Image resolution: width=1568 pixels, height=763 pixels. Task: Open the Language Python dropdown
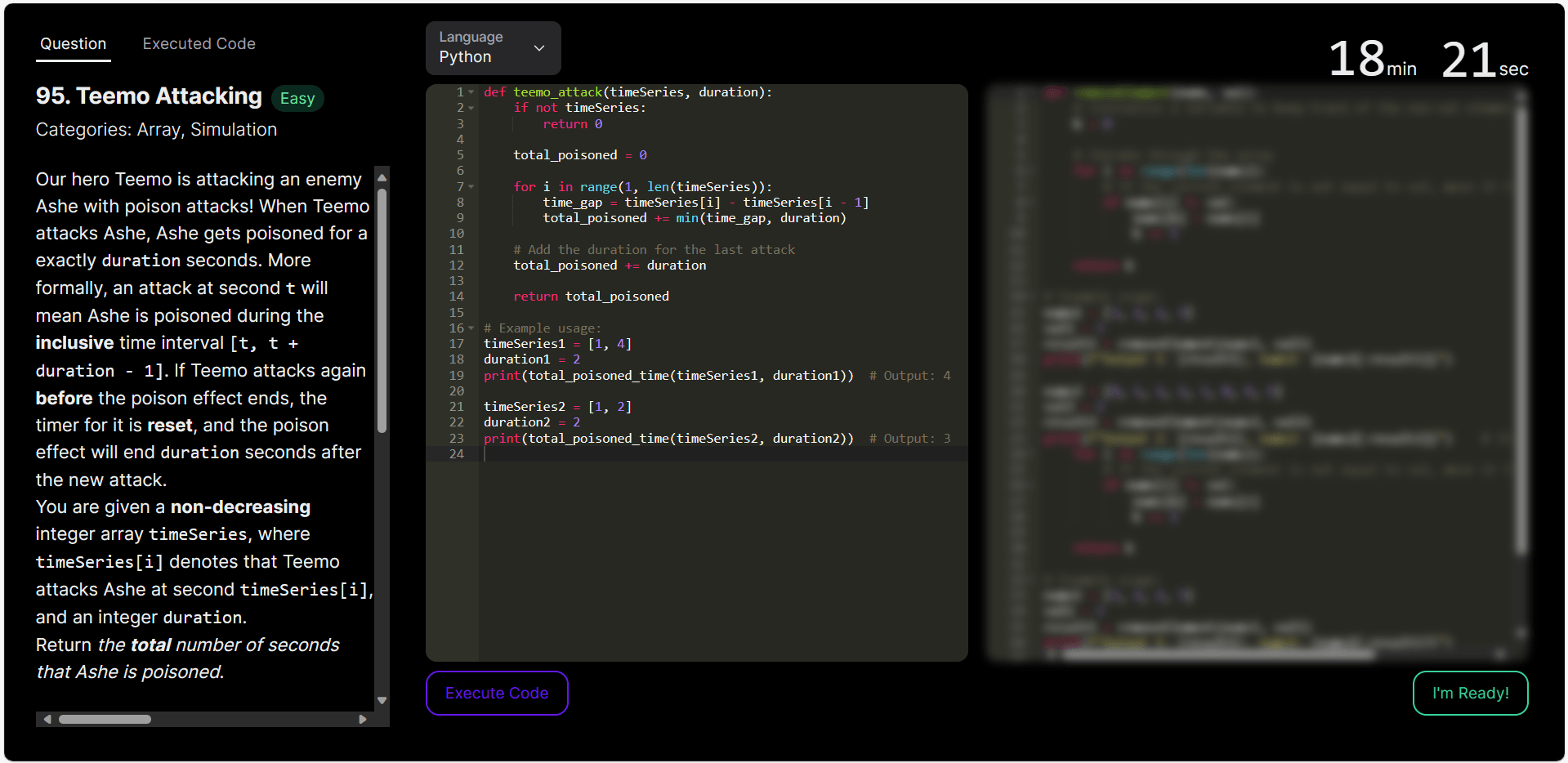(x=493, y=47)
